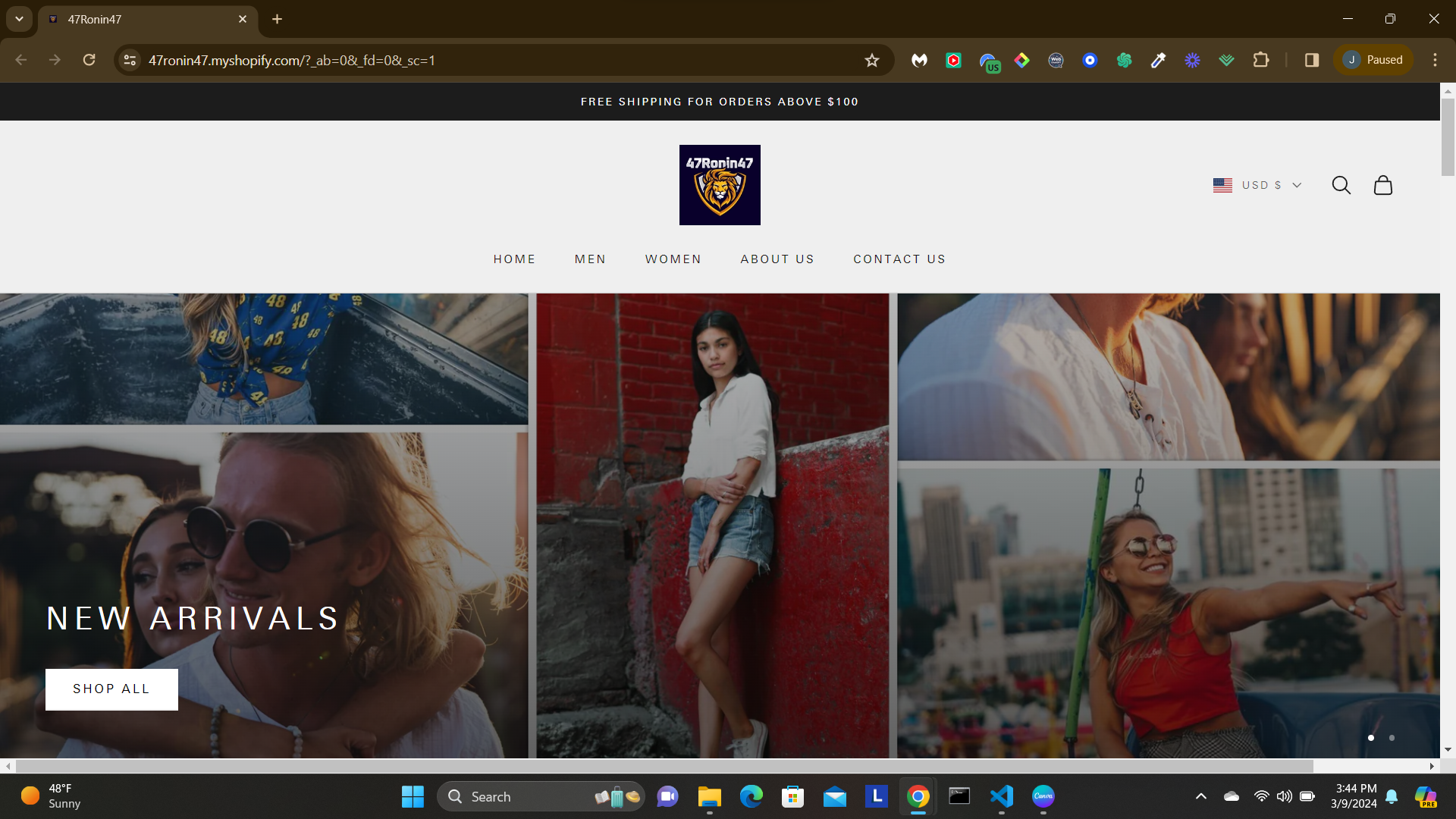Click the 47Ronin47 lion logo
Viewport: 1456px width, 819px height.
pyautogui.click(x=720, y=185)
